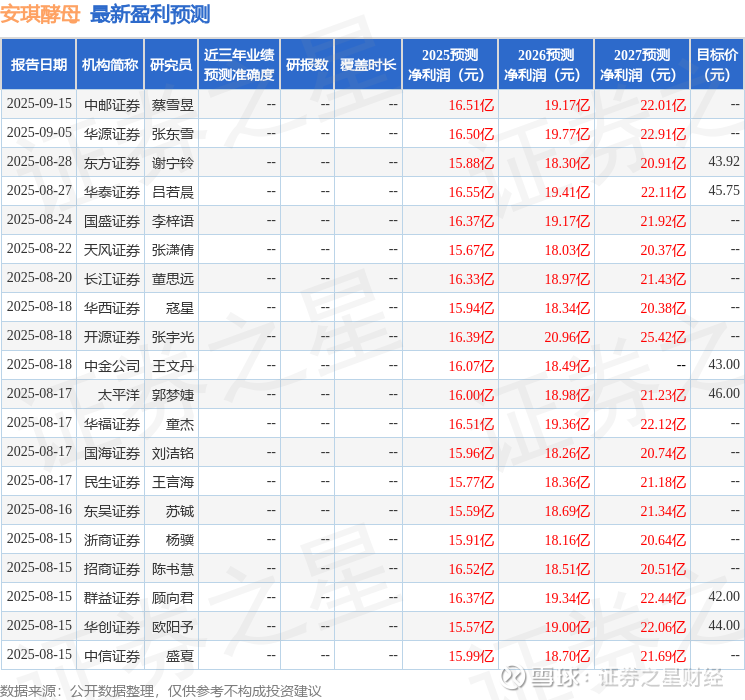Click the 安琪酵母 title text
745x700 pixels.
40,14
